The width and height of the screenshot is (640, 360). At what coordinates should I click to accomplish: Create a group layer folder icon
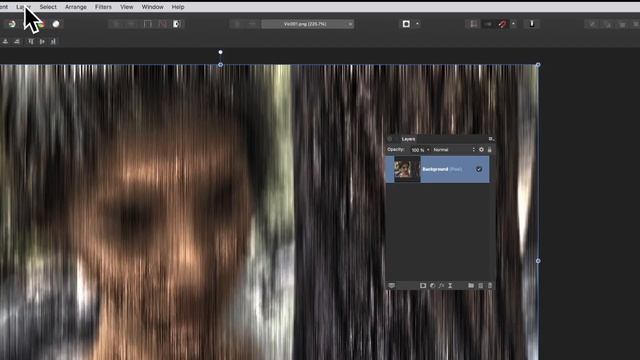point(471,286)
